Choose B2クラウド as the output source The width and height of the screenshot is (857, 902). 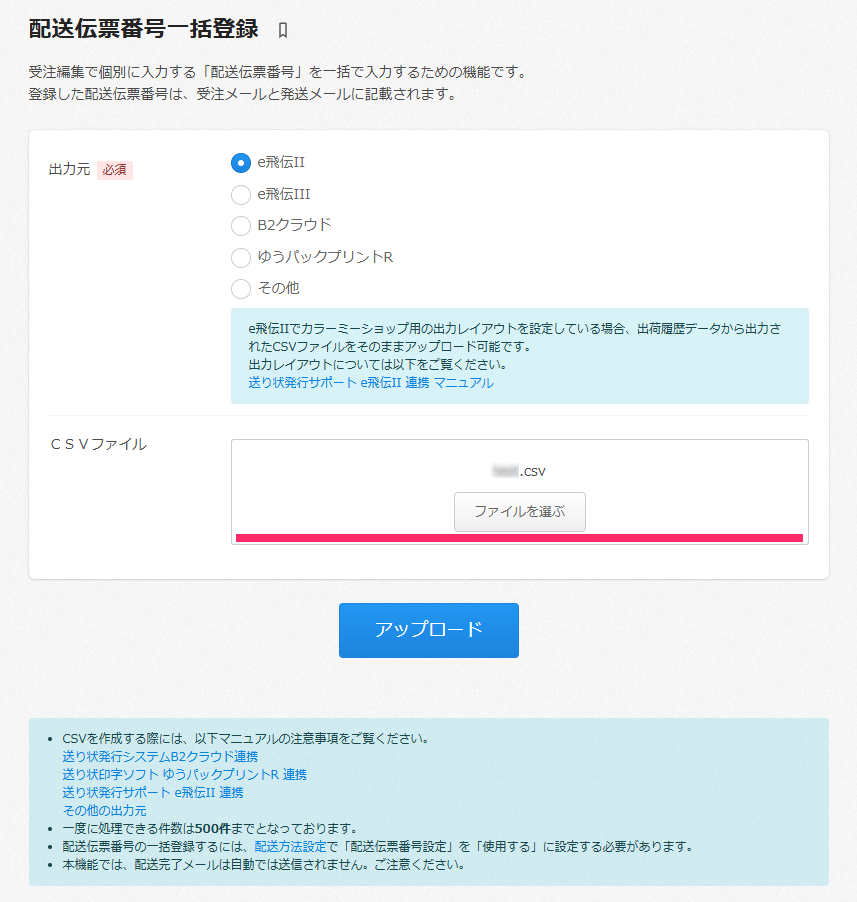[x=240, y=226]
